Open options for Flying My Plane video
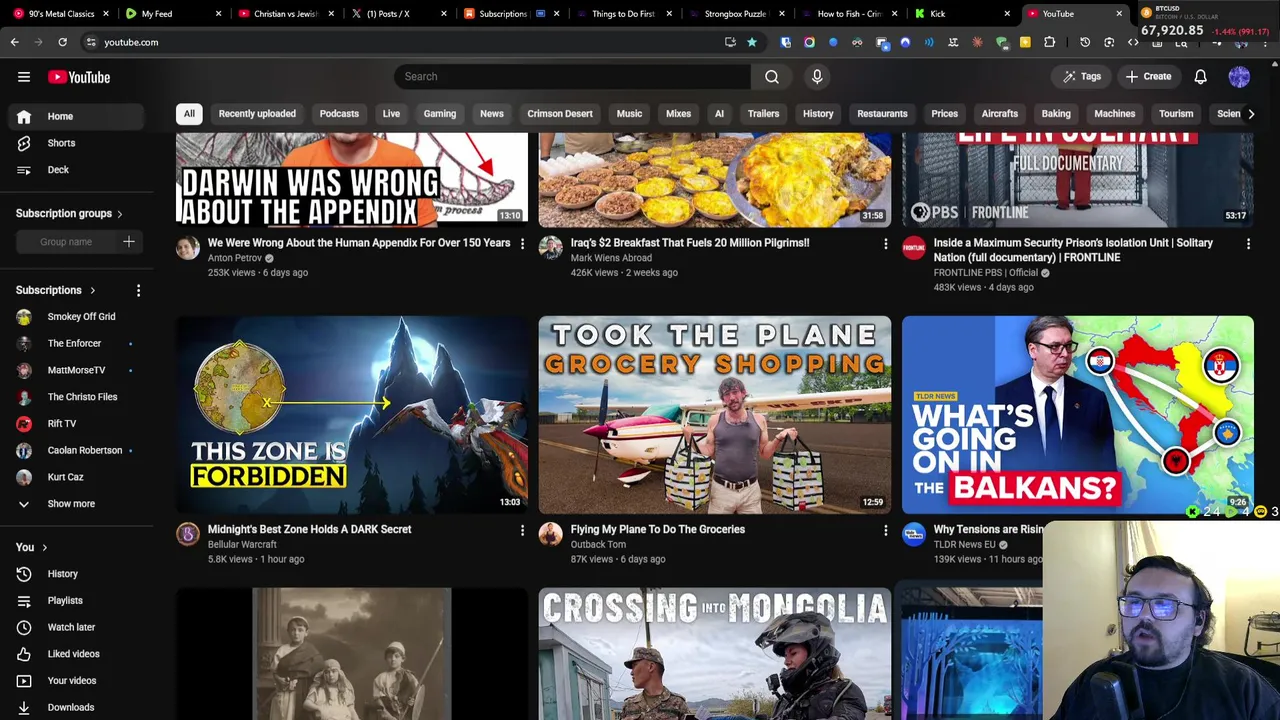The image size is (1280, 720). click(885, 531)
